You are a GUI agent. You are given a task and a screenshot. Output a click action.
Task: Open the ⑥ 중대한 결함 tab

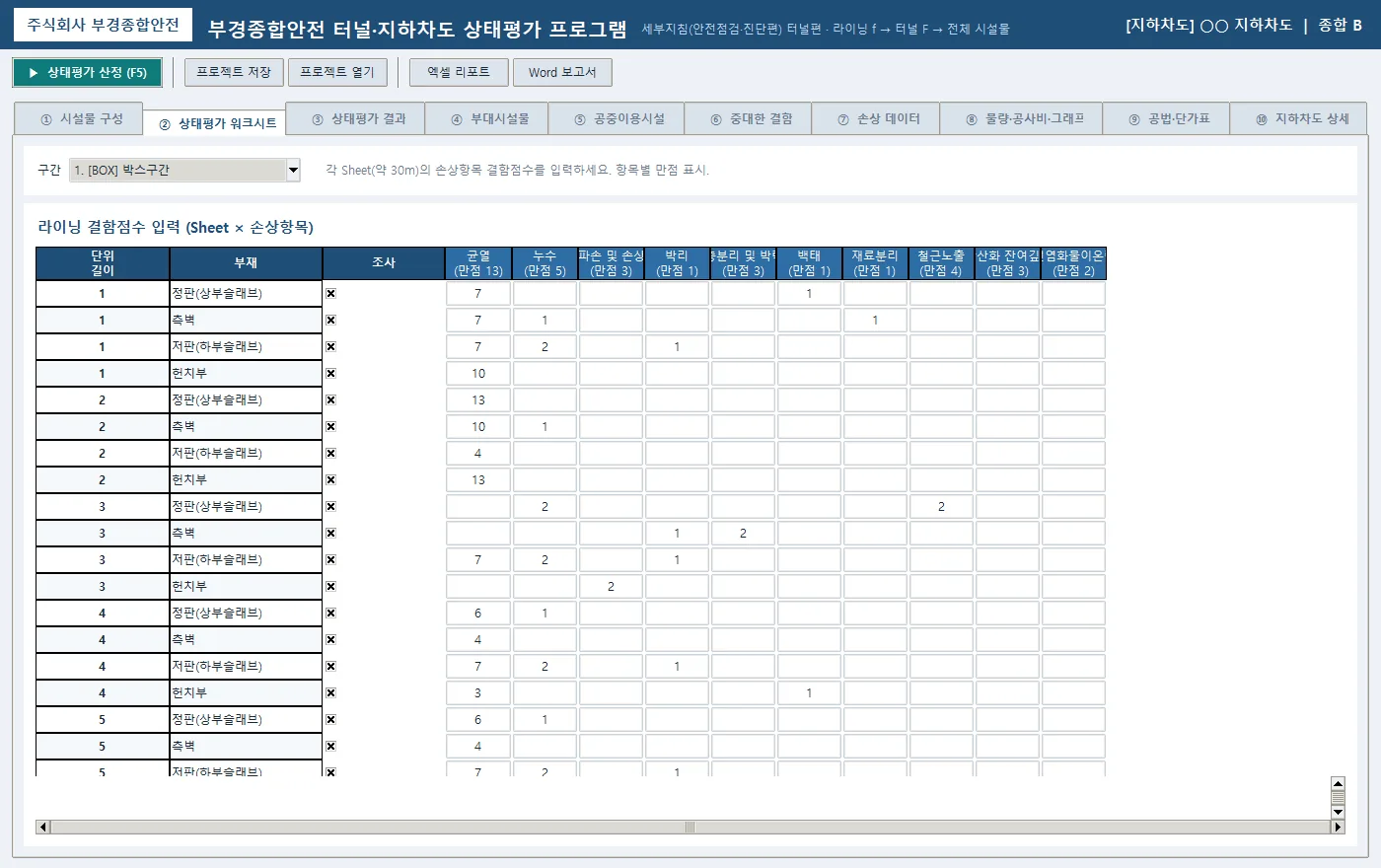tap(749, 118)
